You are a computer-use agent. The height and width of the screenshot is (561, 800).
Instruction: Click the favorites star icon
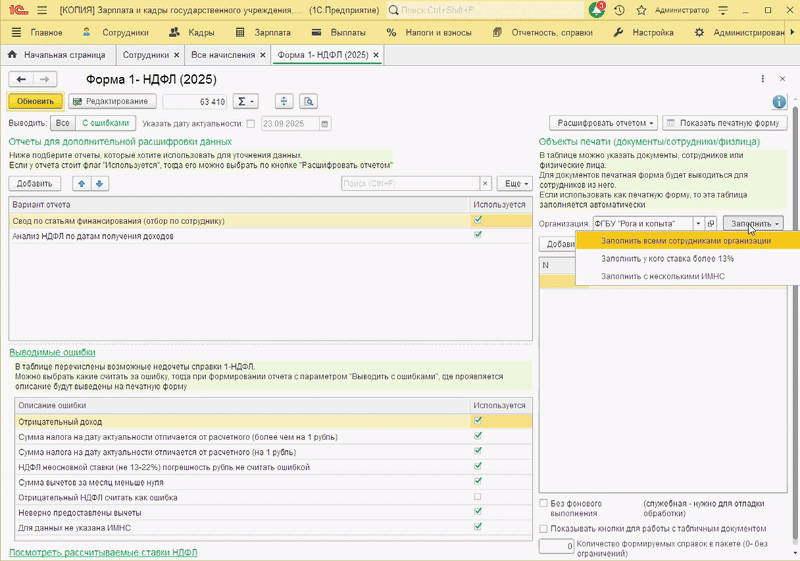pos(639,10)
